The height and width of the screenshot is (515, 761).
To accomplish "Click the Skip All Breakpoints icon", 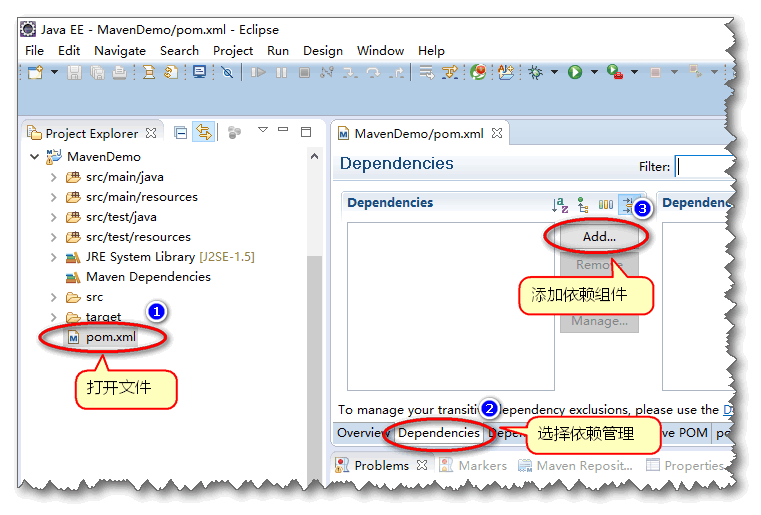I will [227, 73].
